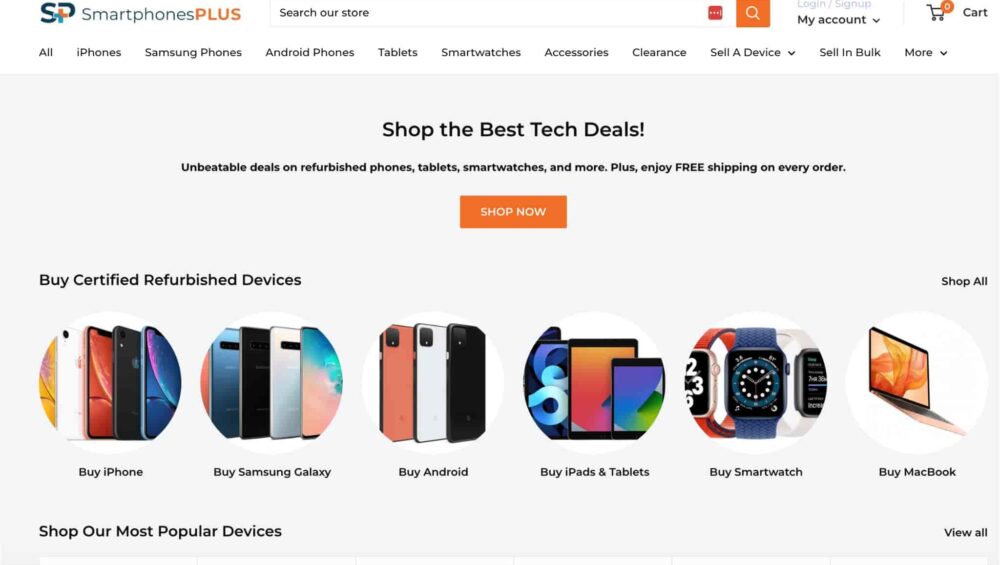
Task: Select the Buy MacBook category image
Action: click(917, 383)
